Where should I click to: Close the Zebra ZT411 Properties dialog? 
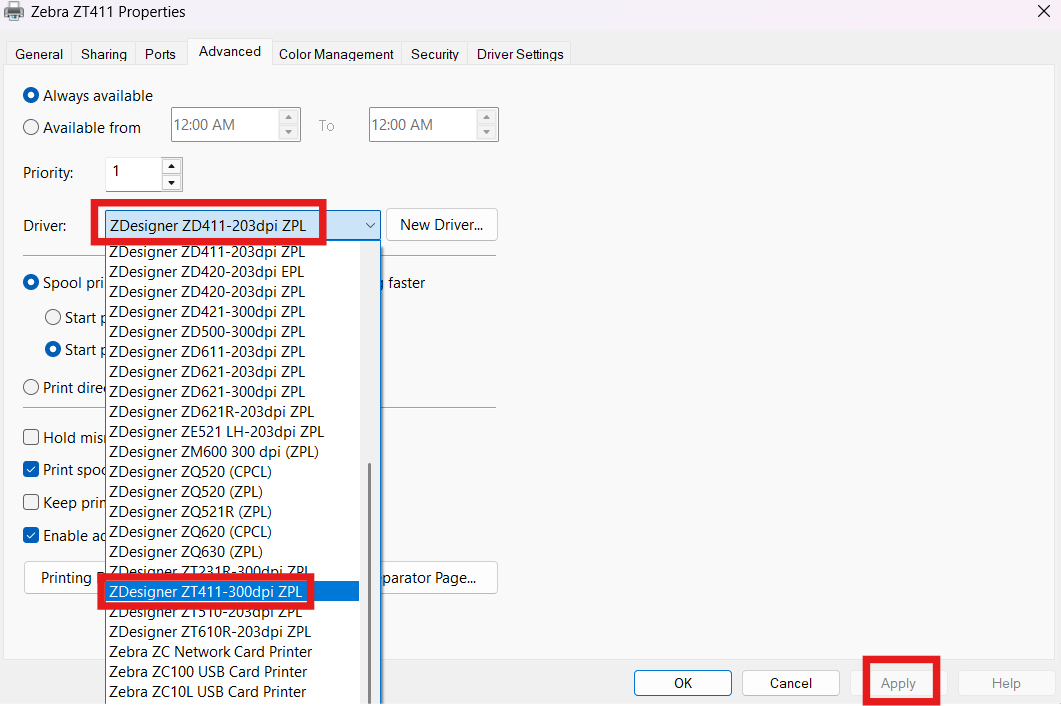1043,12
